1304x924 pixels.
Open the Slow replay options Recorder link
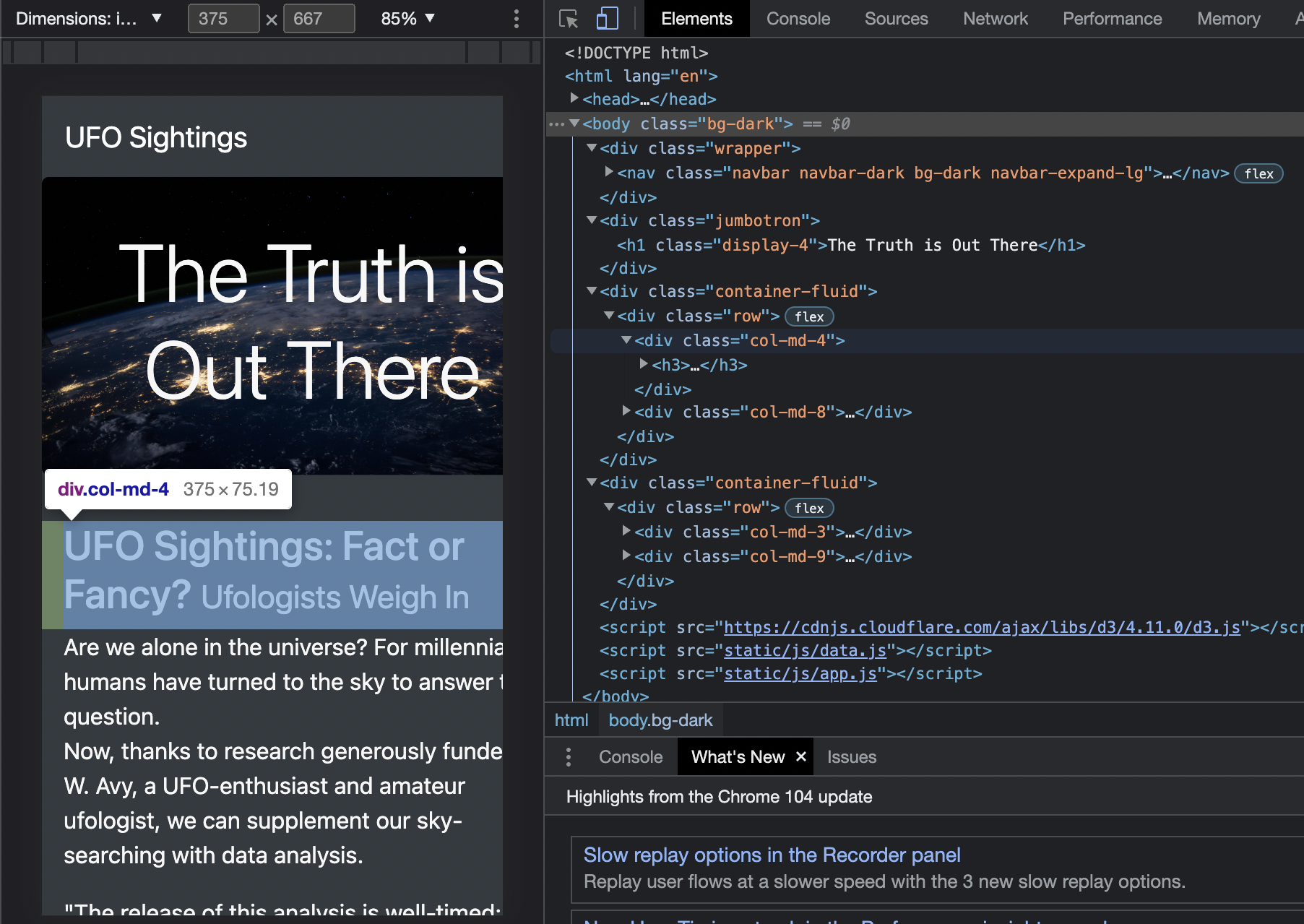tap(772, 855)
